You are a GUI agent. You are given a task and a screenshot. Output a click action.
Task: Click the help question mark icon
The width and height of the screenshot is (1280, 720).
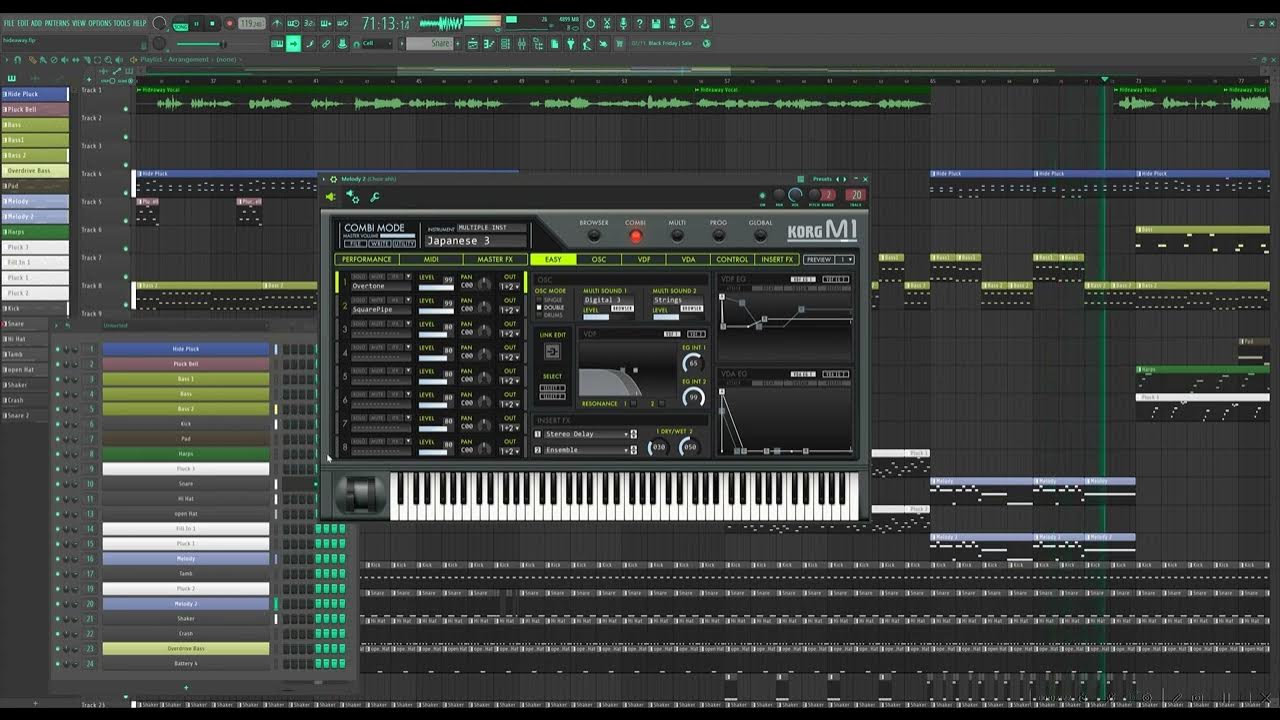[640, 23]
